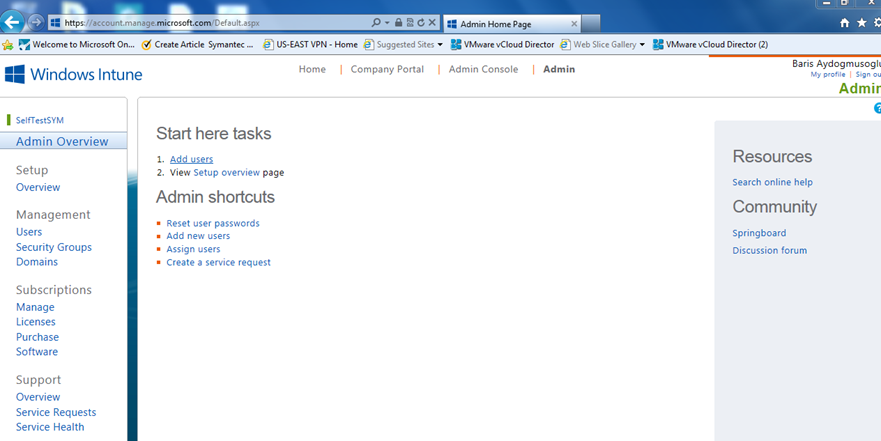
Task: Open Favorites star icon at top right
Action: click(x=862, y=23)
